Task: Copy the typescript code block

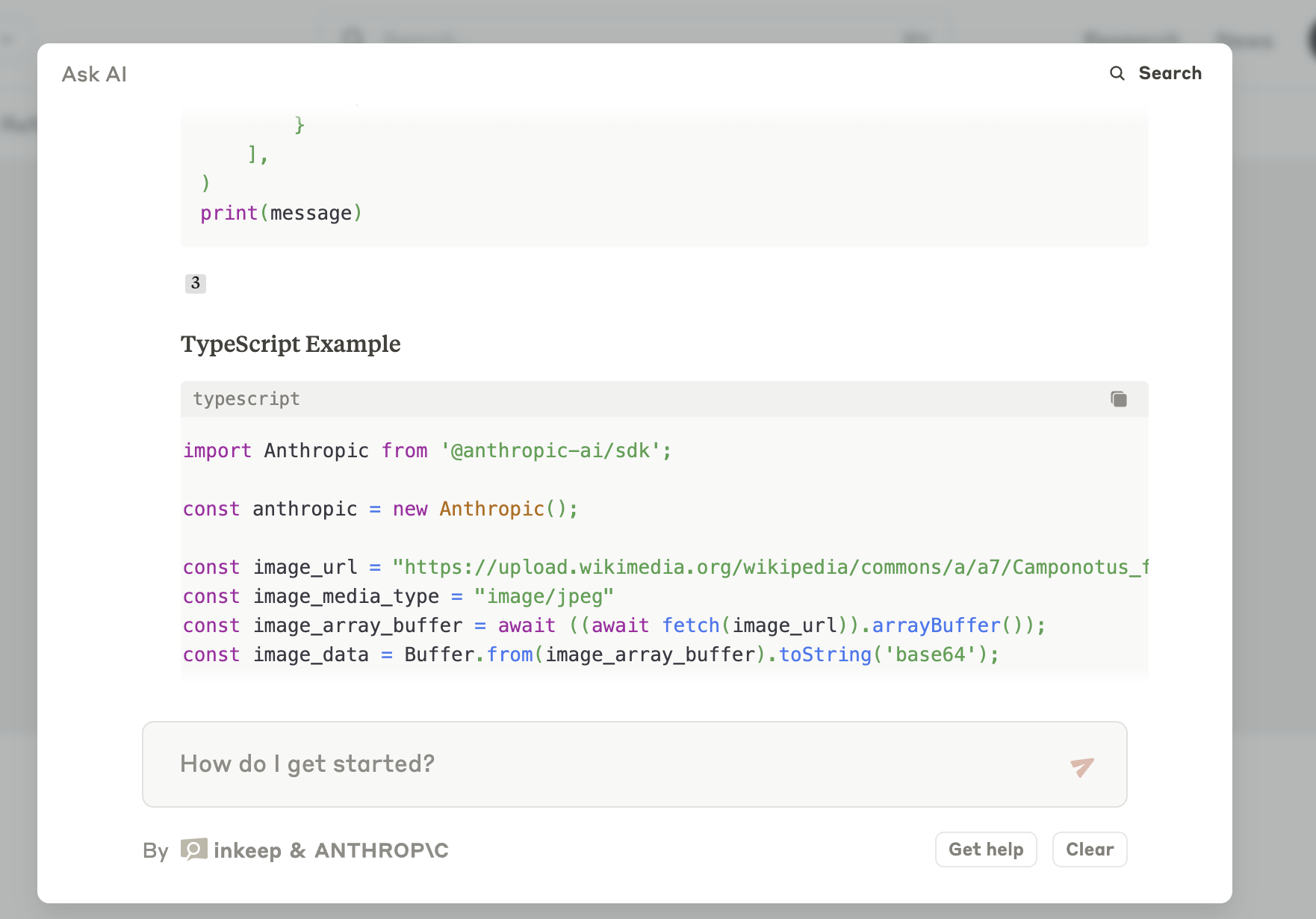Action: [x=1118, y=399]
